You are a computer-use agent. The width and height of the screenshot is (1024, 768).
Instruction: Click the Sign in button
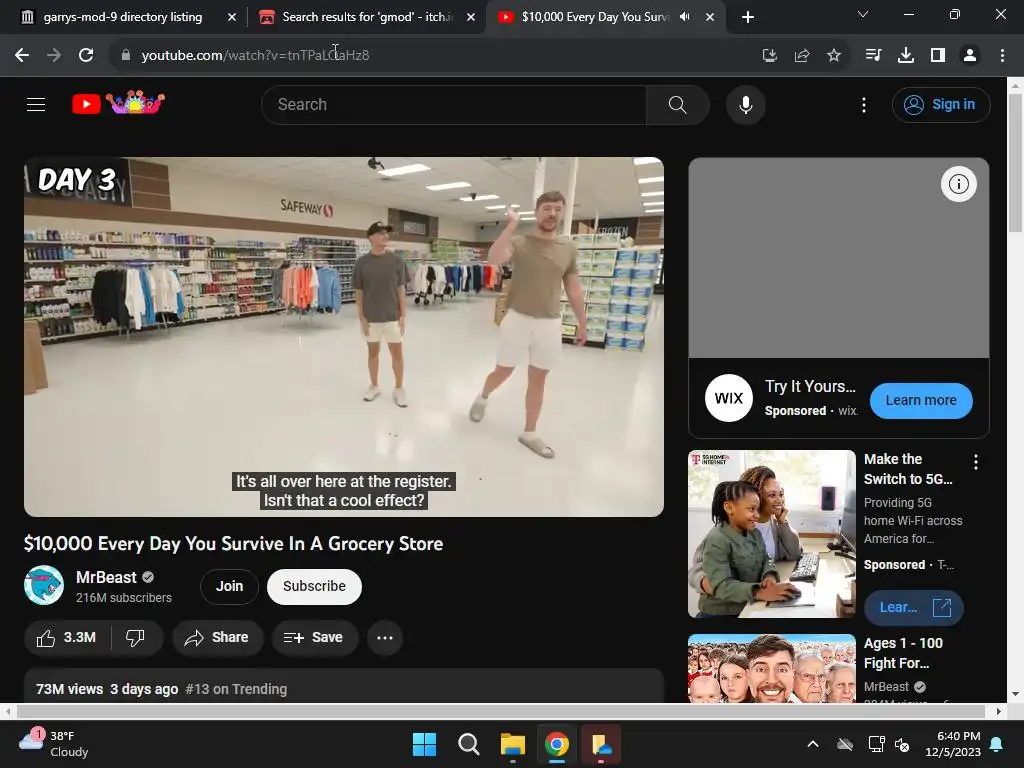tap(940, 104)
